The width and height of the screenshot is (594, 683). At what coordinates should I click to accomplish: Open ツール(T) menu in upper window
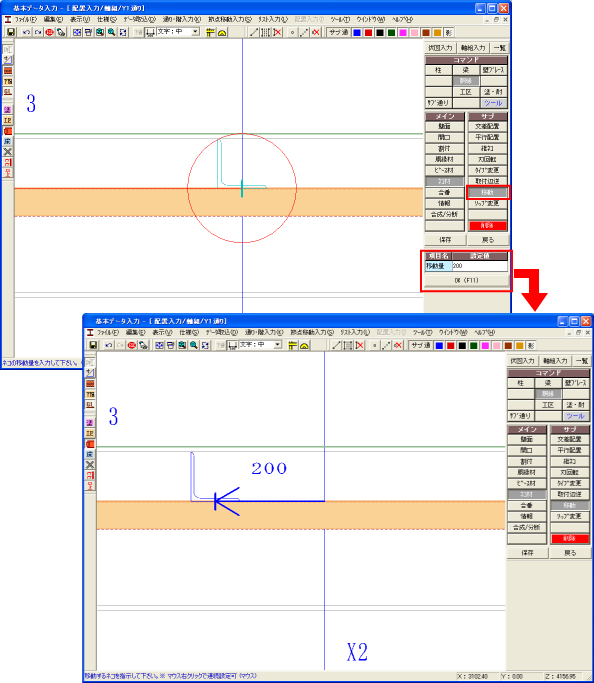340,20
